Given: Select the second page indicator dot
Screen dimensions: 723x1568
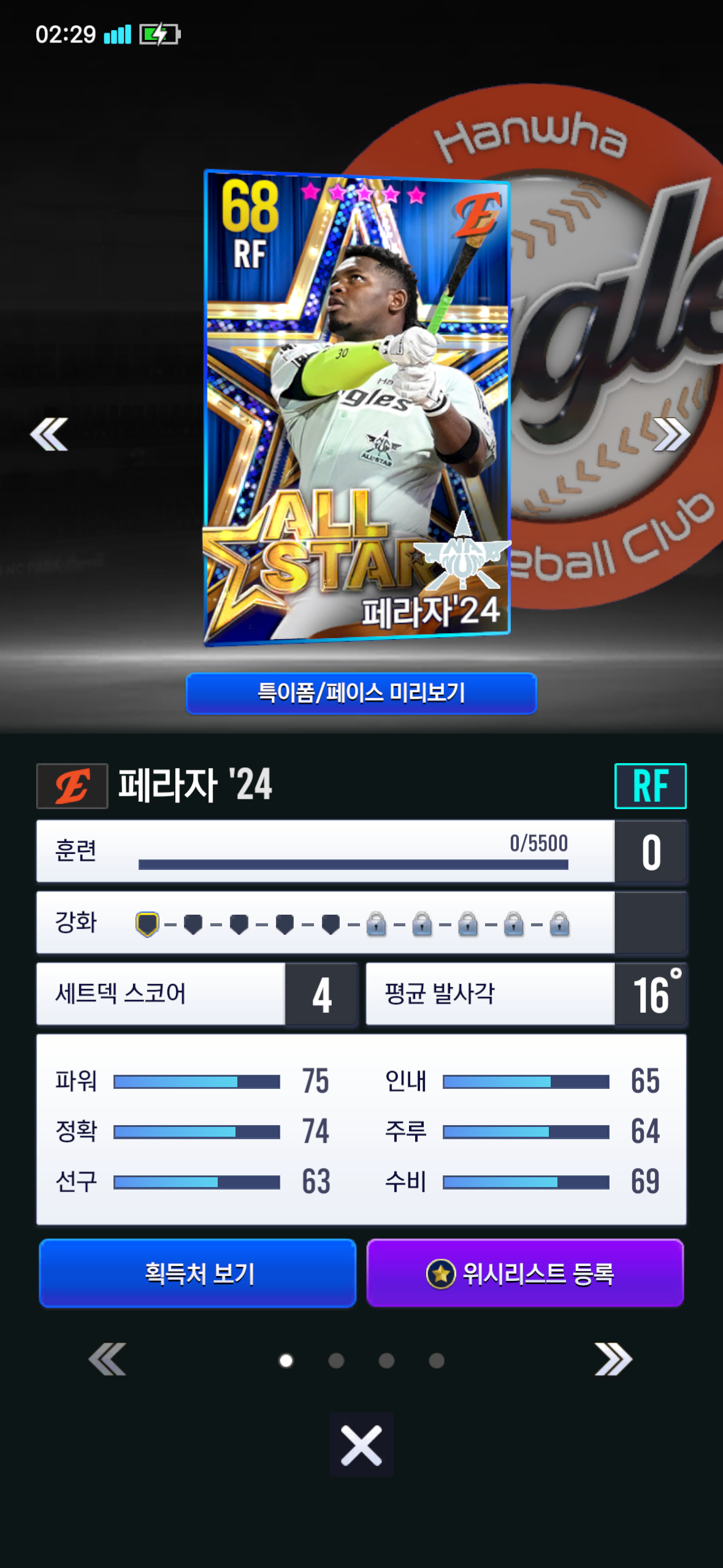Looking at the screenshot, I should click(336, 1361).
